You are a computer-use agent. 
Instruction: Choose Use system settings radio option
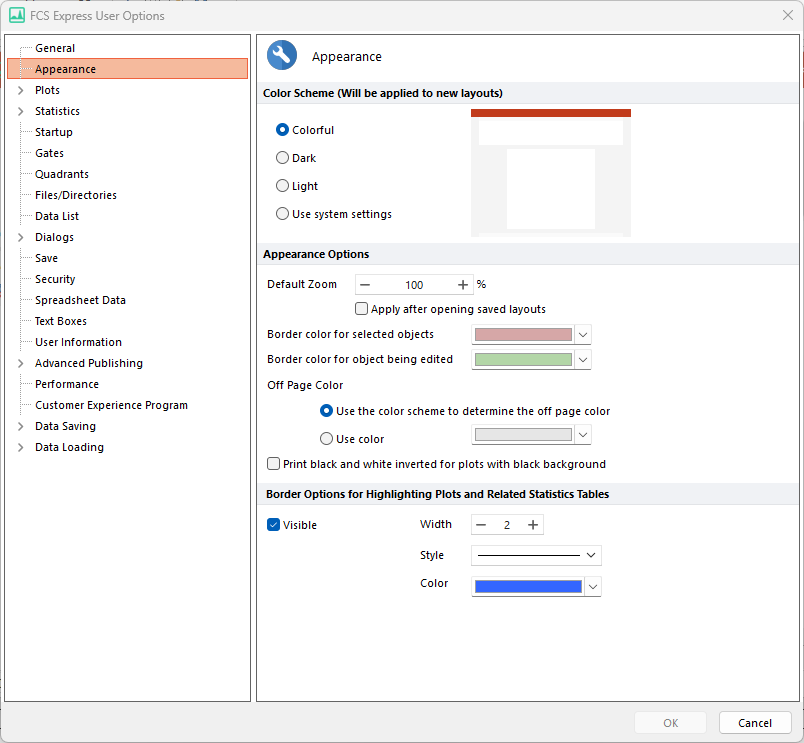click(282, 214)
